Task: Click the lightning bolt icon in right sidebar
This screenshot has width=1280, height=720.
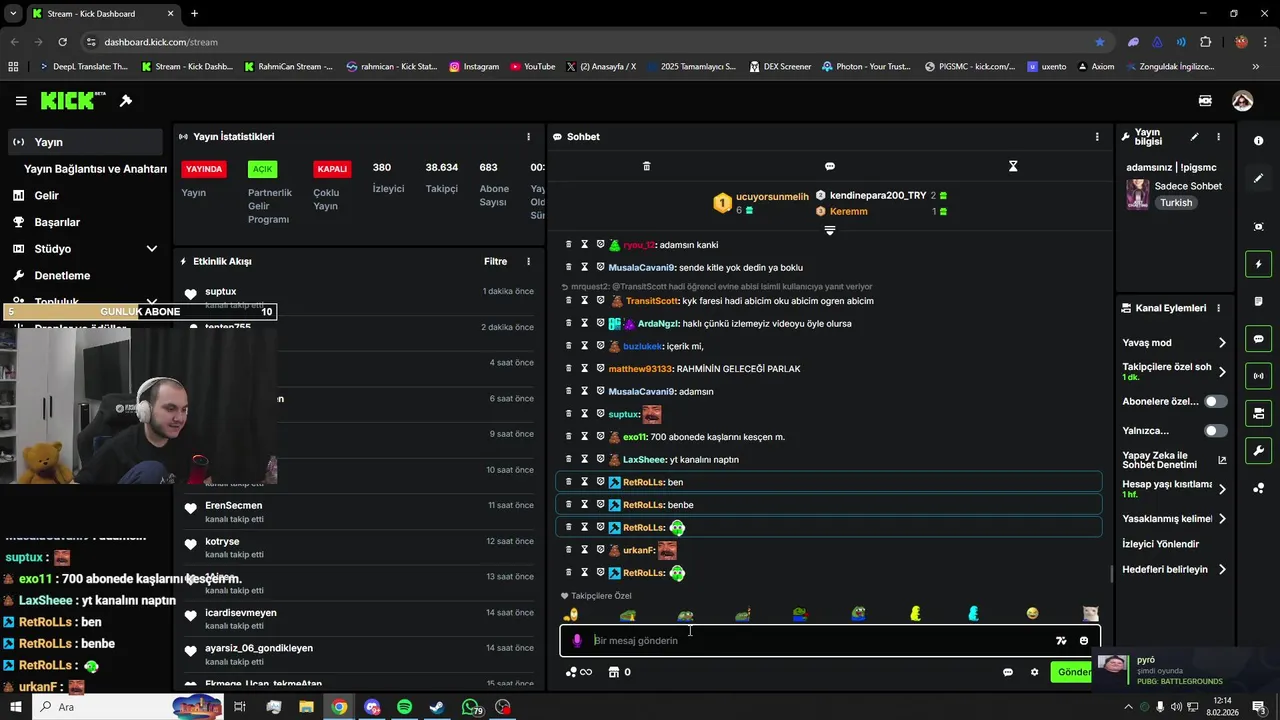Action: (1259, 264)
